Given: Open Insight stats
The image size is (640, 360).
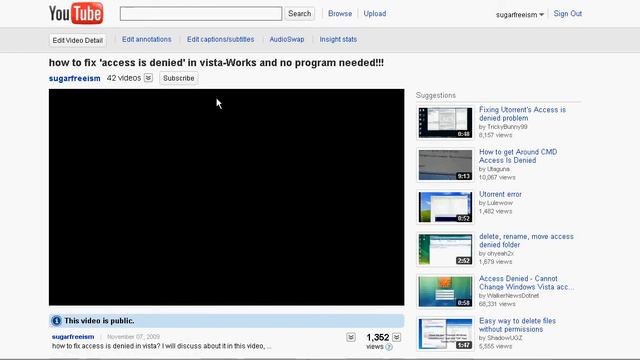Looking at the screenshot, I should (x=338, y=39).
